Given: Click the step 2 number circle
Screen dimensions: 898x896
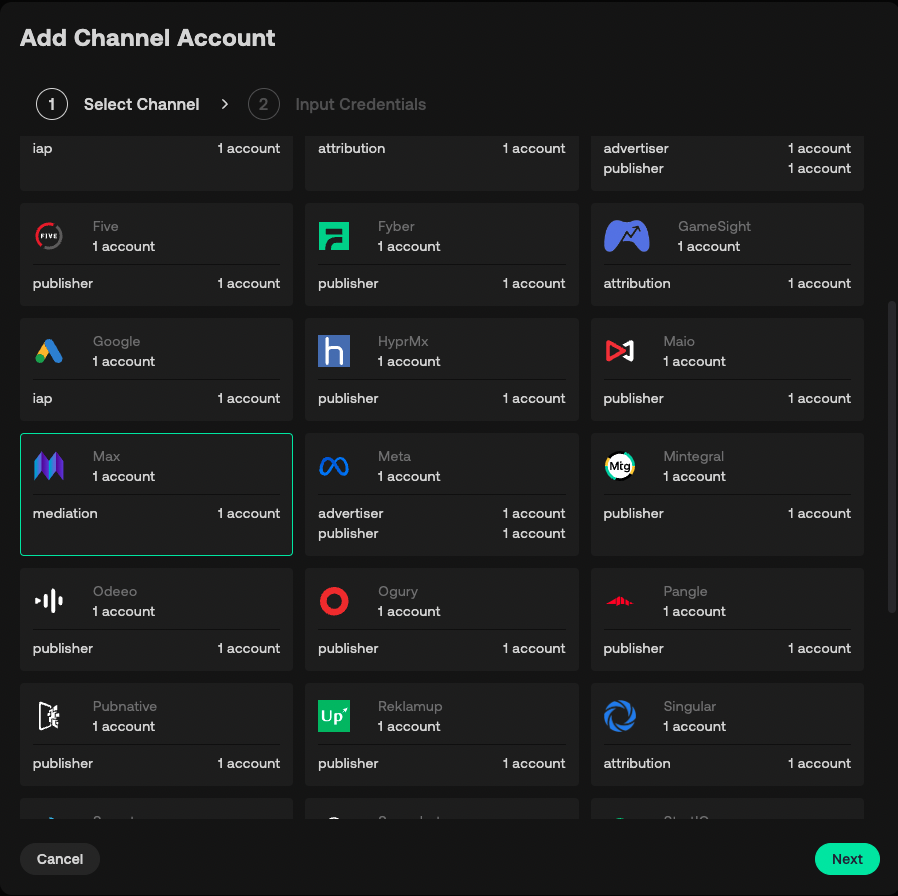Looking at the screenshot, I should tap(263, 104).
